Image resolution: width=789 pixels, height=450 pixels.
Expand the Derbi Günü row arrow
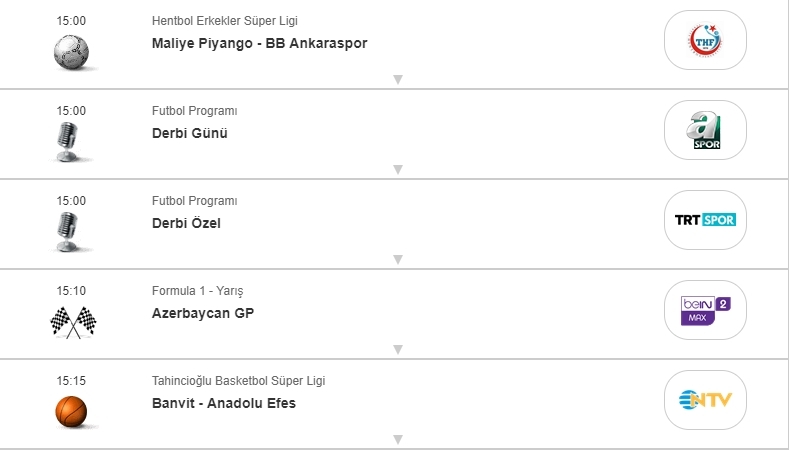coord(397,169)
